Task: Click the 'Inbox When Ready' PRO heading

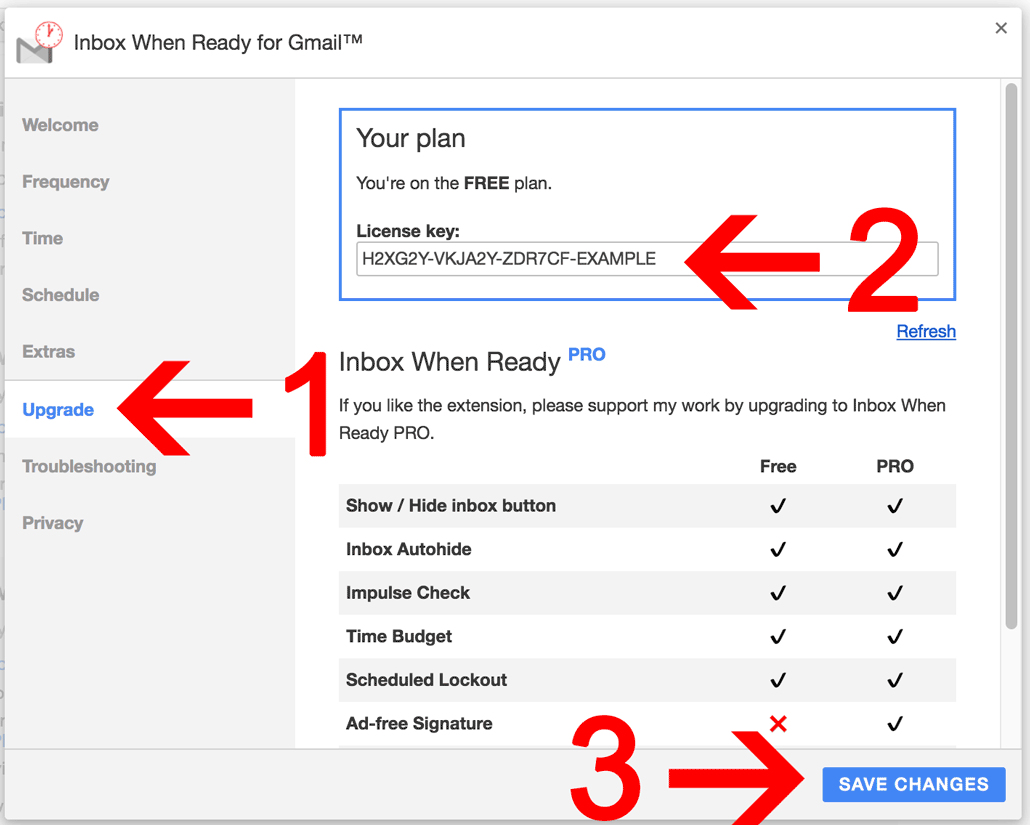Action: click(449, 362)
